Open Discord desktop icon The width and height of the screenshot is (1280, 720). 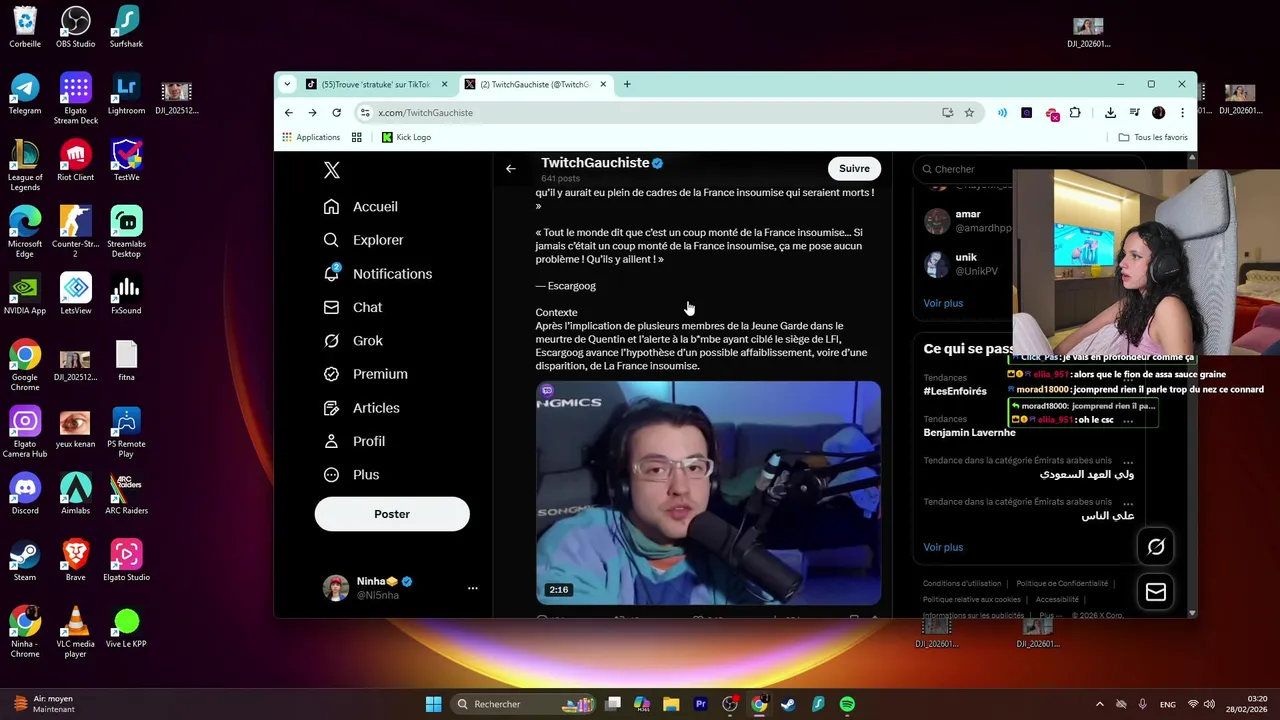coord(25,494)
